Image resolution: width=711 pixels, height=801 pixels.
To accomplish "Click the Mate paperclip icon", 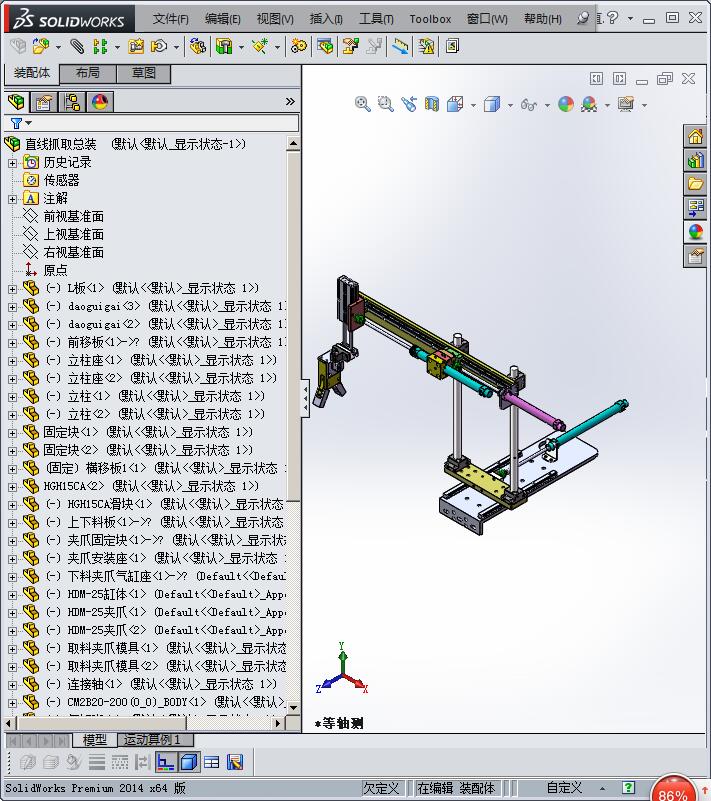I will (x=77, y=46).
